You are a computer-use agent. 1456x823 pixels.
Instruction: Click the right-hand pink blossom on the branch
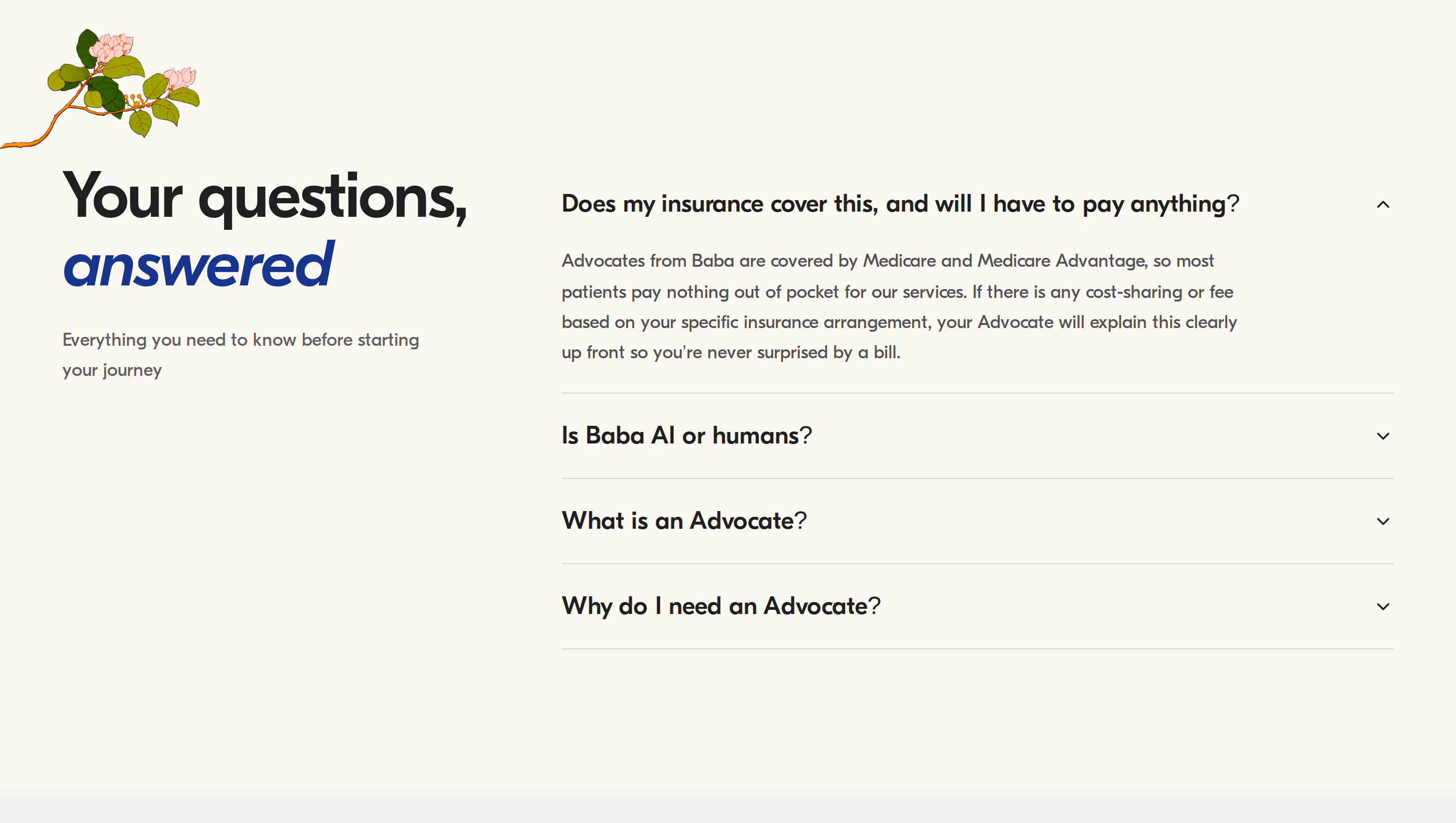coord(180,77)
